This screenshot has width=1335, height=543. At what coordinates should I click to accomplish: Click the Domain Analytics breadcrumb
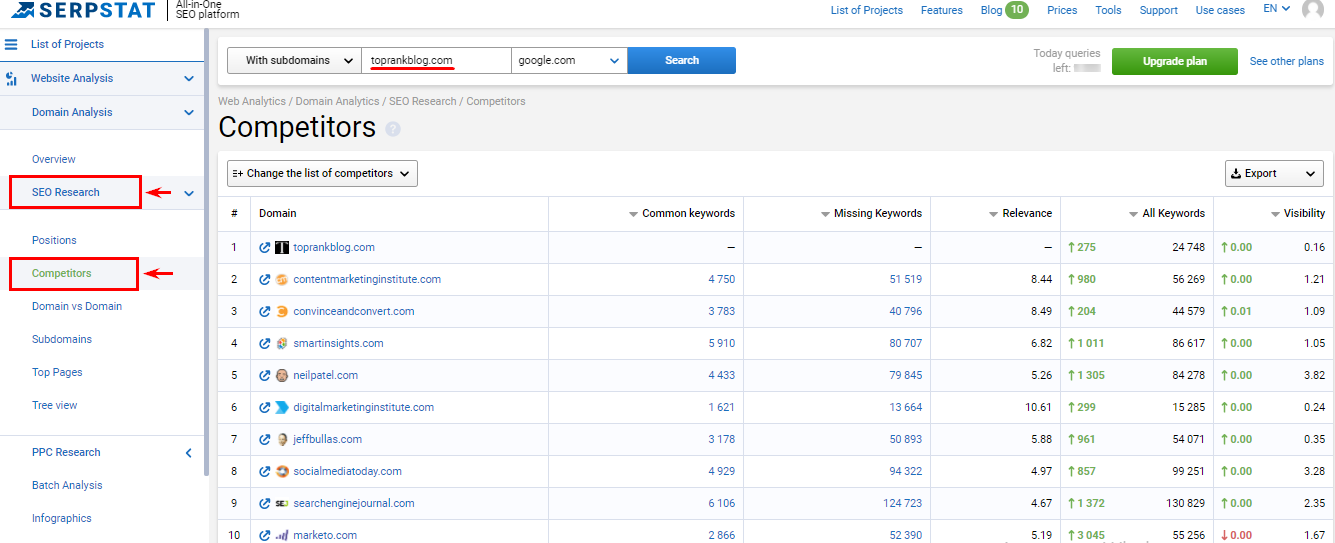click(338, 101)
